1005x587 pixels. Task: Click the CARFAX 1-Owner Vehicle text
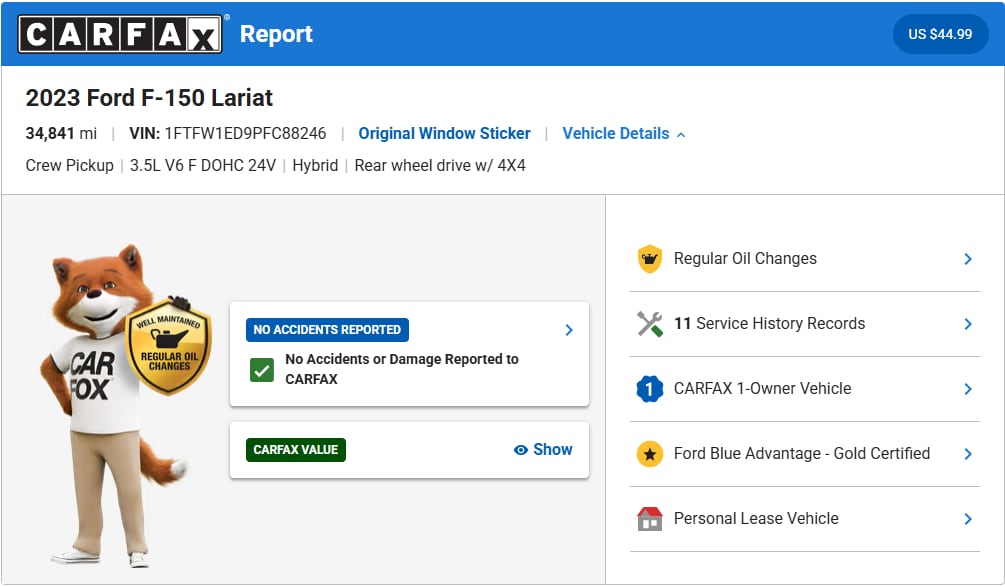pyautogui.click(x=762, y=388)
